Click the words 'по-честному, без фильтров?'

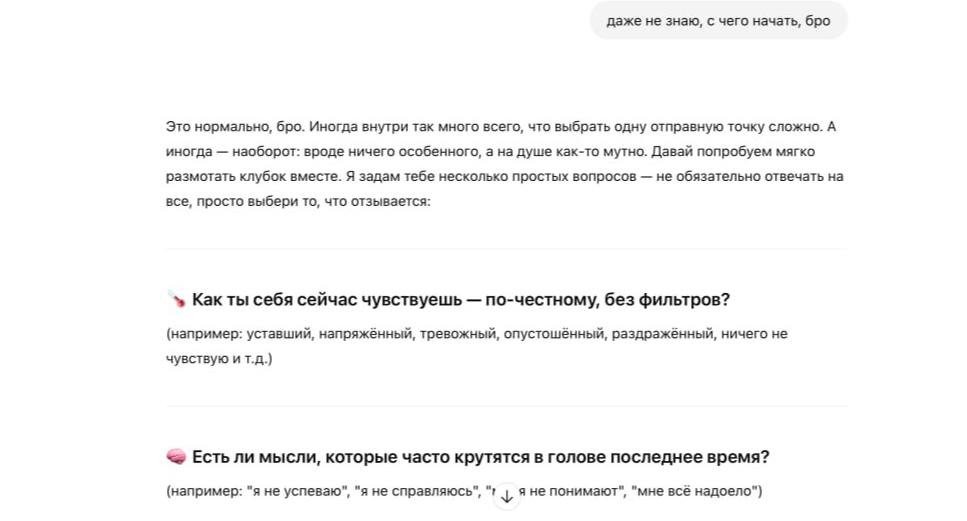(607, 300)
